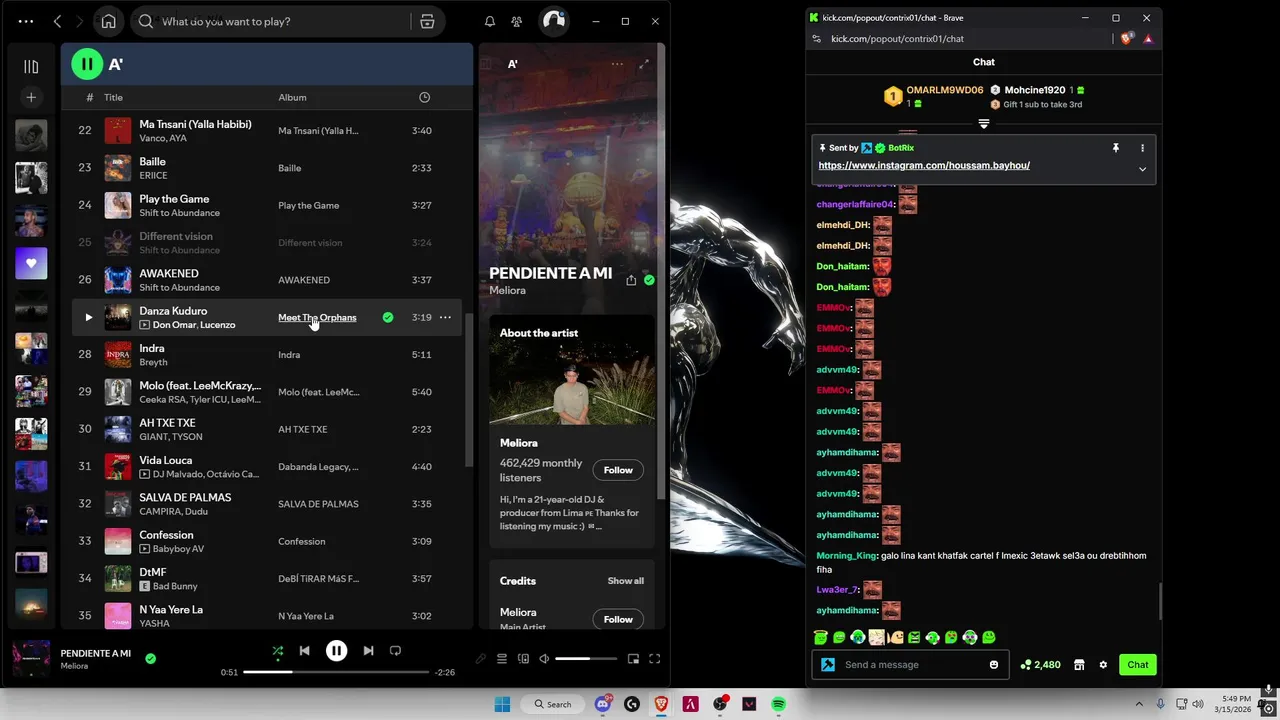Mute the Spotify volume speaker icon
The width and height of the screenshot is (1280, 720).
pyautogui.click(x=544, y=659)
